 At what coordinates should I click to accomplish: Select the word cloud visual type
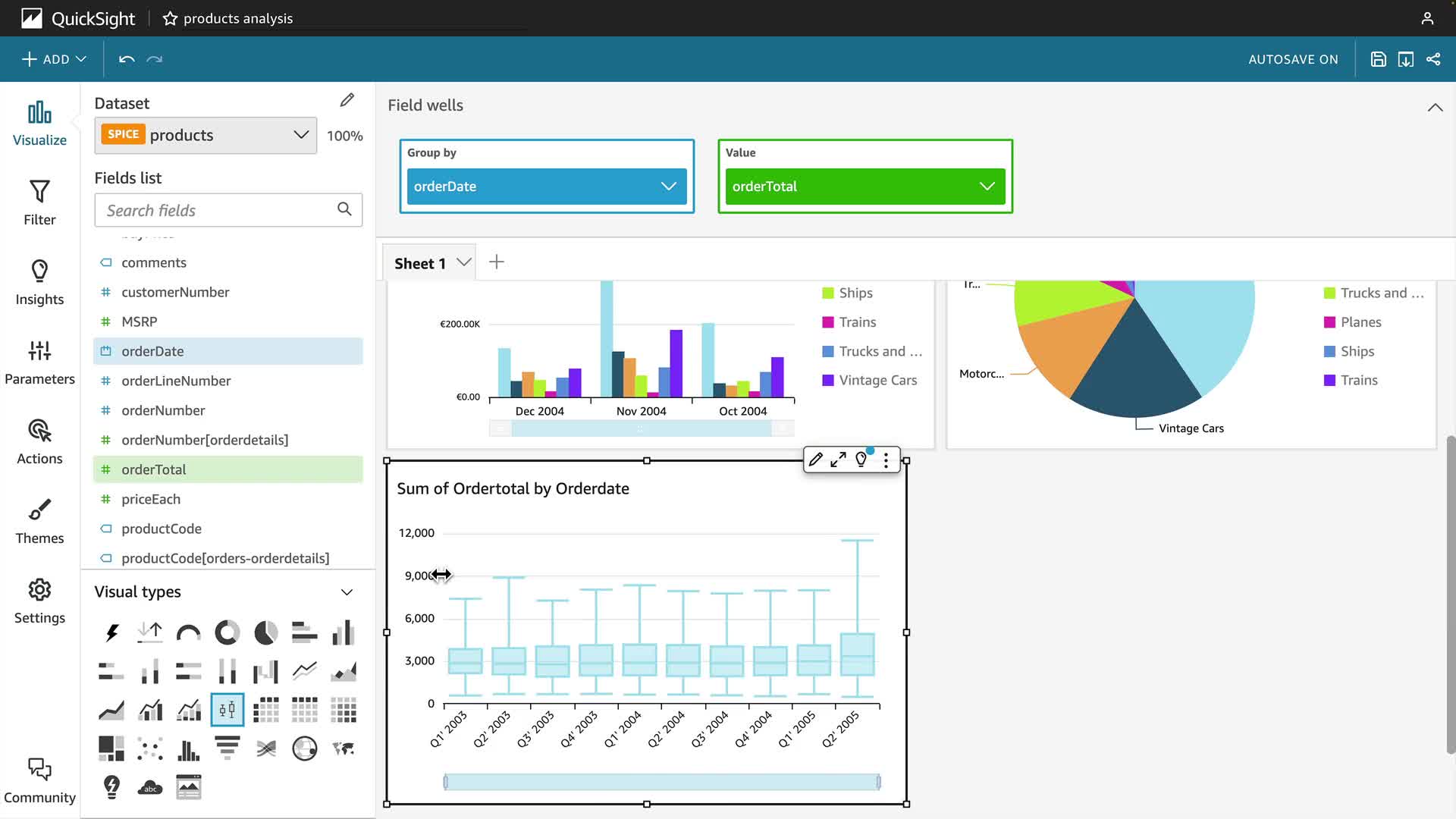point(150,787)
